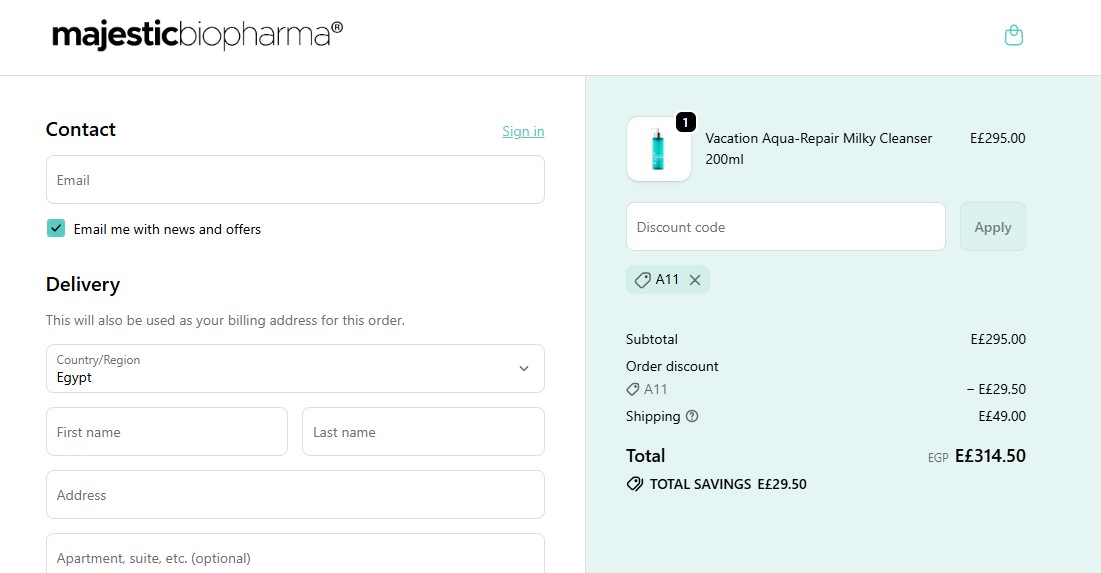Open the shopping bag cart icon

[1013, 35]
